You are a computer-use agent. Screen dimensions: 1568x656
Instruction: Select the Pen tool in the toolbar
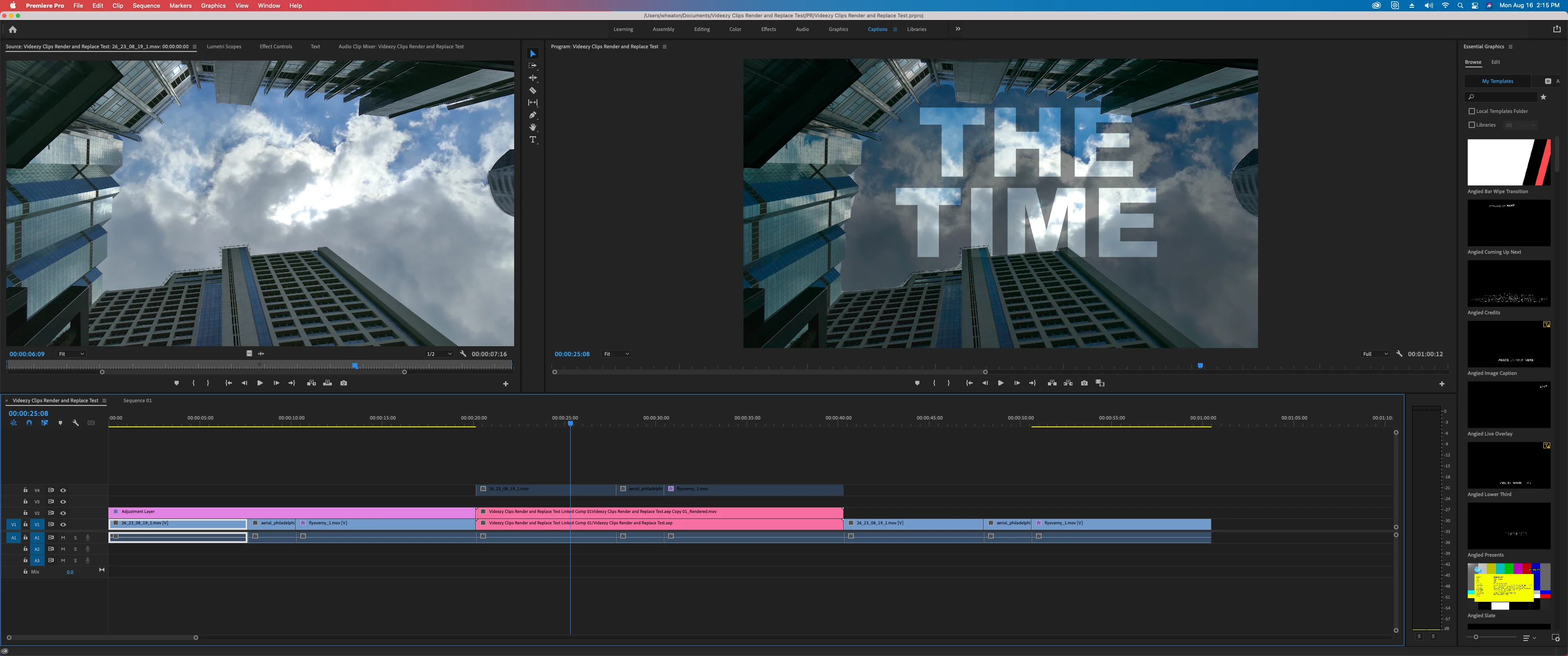click(x=532, y=115)
